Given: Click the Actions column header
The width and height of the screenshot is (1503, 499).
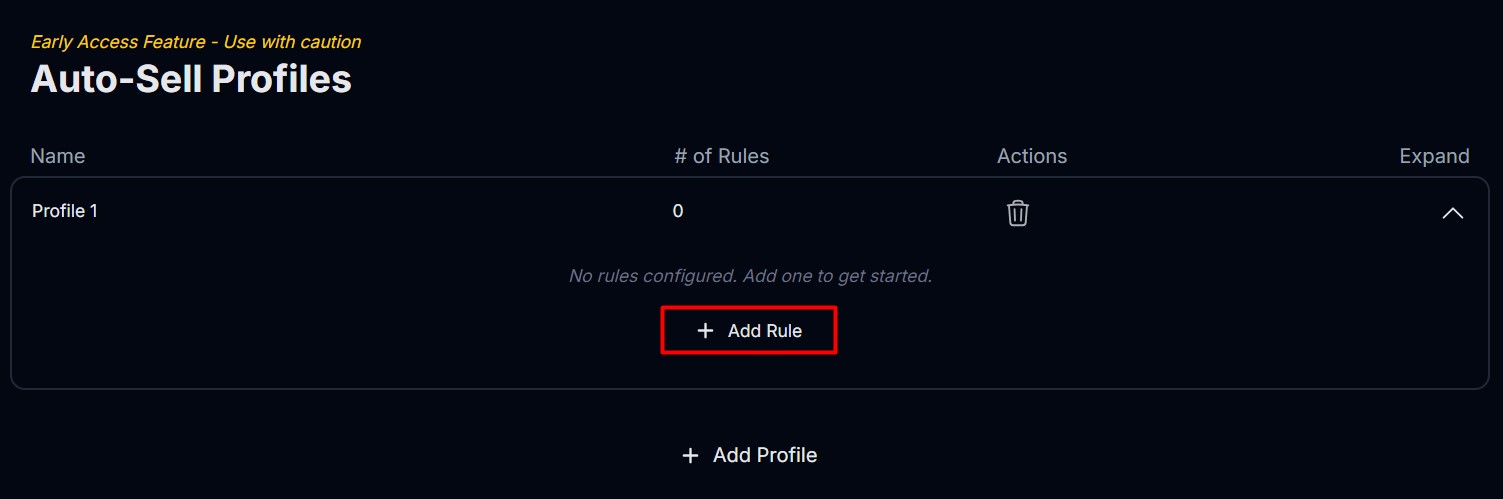Looking at the screenshot, I should [1031, 156].
